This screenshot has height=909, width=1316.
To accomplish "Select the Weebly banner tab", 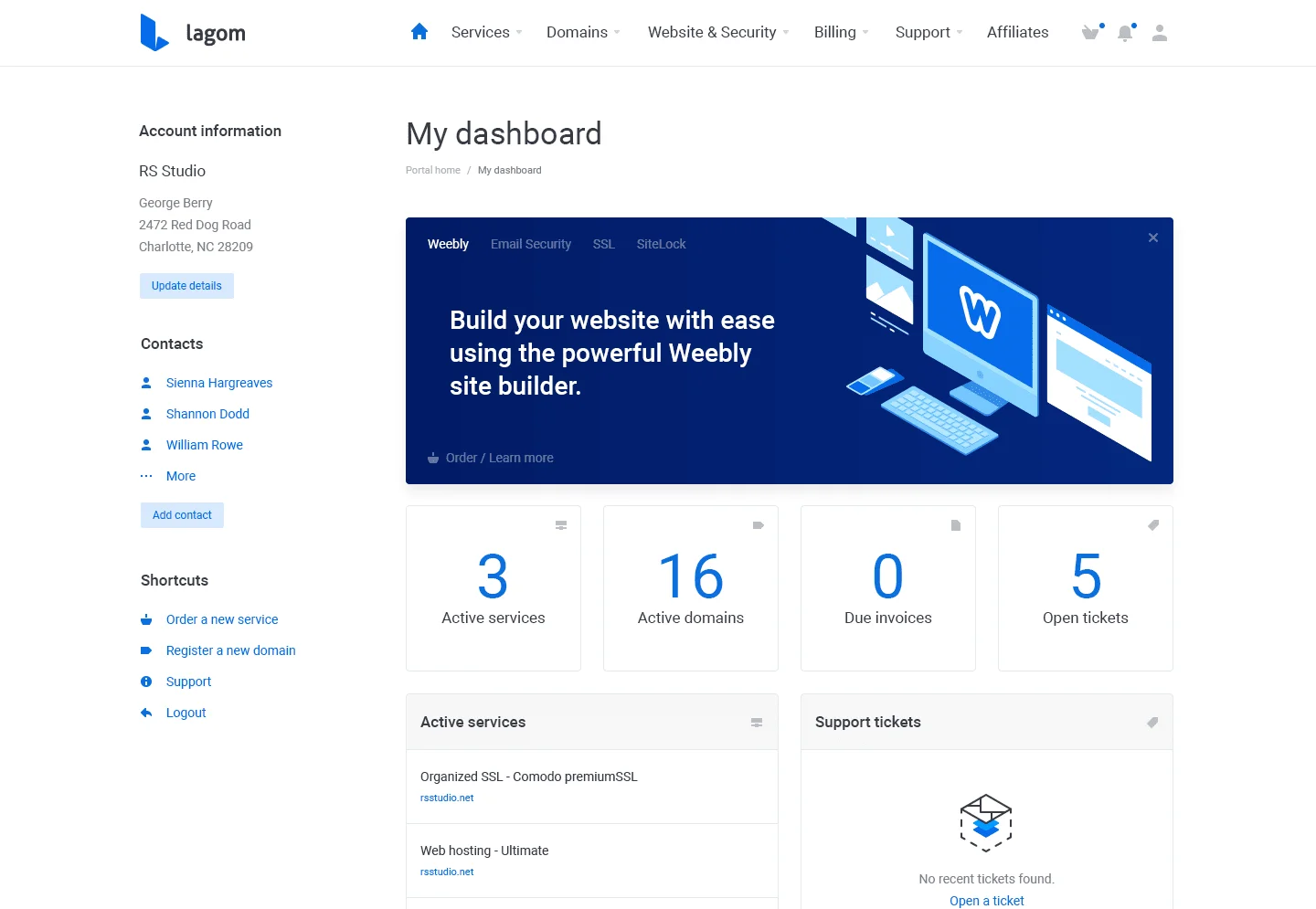I will coord(448,244).
